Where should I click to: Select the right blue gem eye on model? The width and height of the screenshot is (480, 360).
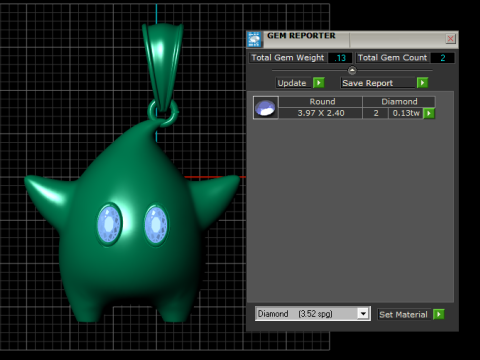pos(156,225)
